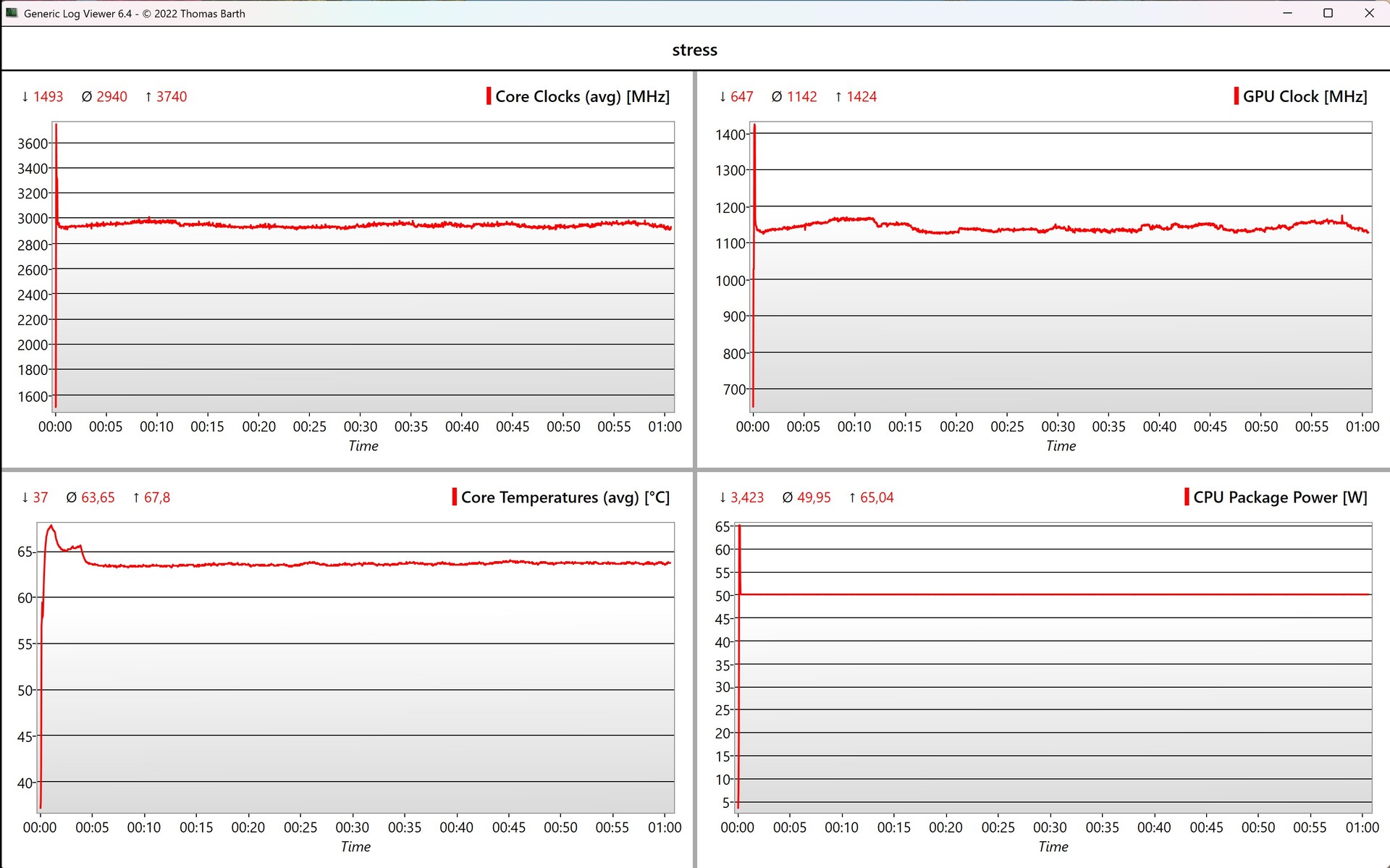
Task: Click the Core Clocks (avg) [MHz] label
Action: pos(582,96)
